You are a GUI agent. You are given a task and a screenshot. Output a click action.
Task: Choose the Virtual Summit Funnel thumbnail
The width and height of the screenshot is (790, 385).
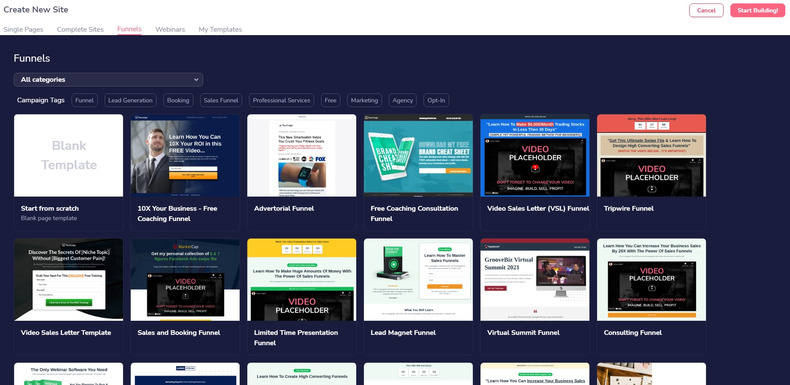(535, 280)
